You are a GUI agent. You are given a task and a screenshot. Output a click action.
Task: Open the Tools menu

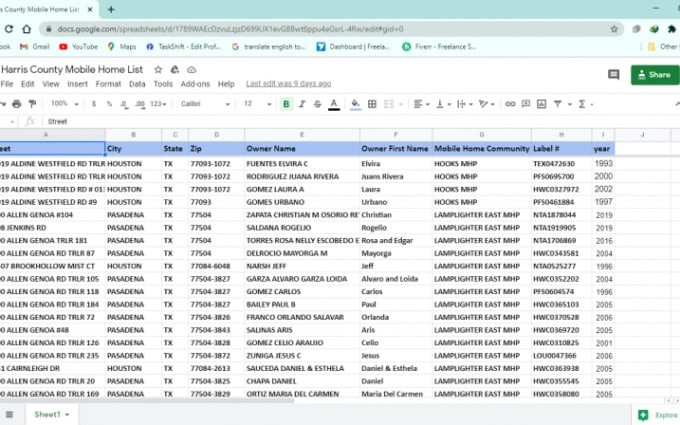(x=163, y=84)
